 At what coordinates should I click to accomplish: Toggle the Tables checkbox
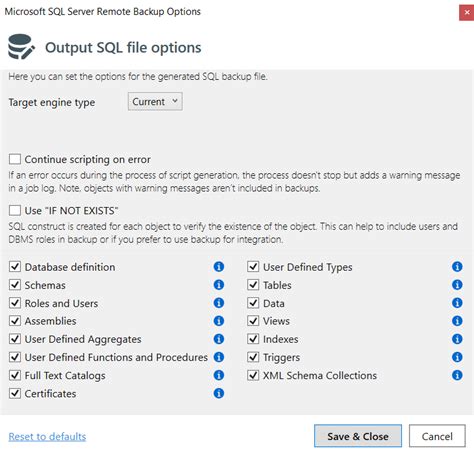pyautogui.click(x=253, y=285)
